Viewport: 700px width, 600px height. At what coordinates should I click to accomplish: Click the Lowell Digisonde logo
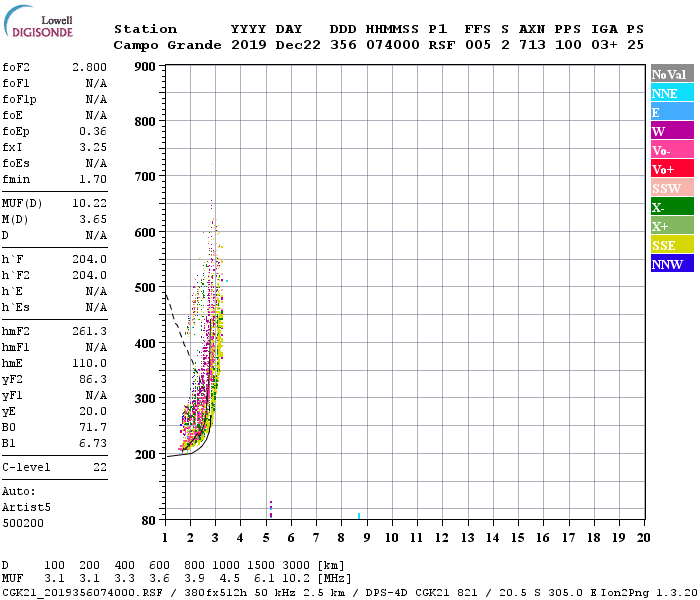pyautogui.click(x=38, y=22)
